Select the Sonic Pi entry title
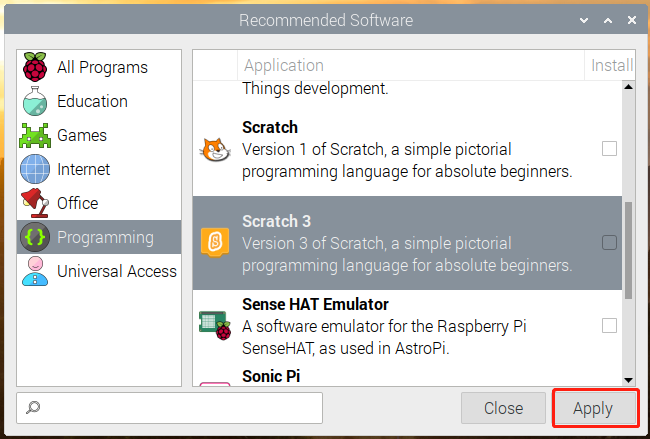This screenshot has width=650, height=439. [x=271, y=376]
